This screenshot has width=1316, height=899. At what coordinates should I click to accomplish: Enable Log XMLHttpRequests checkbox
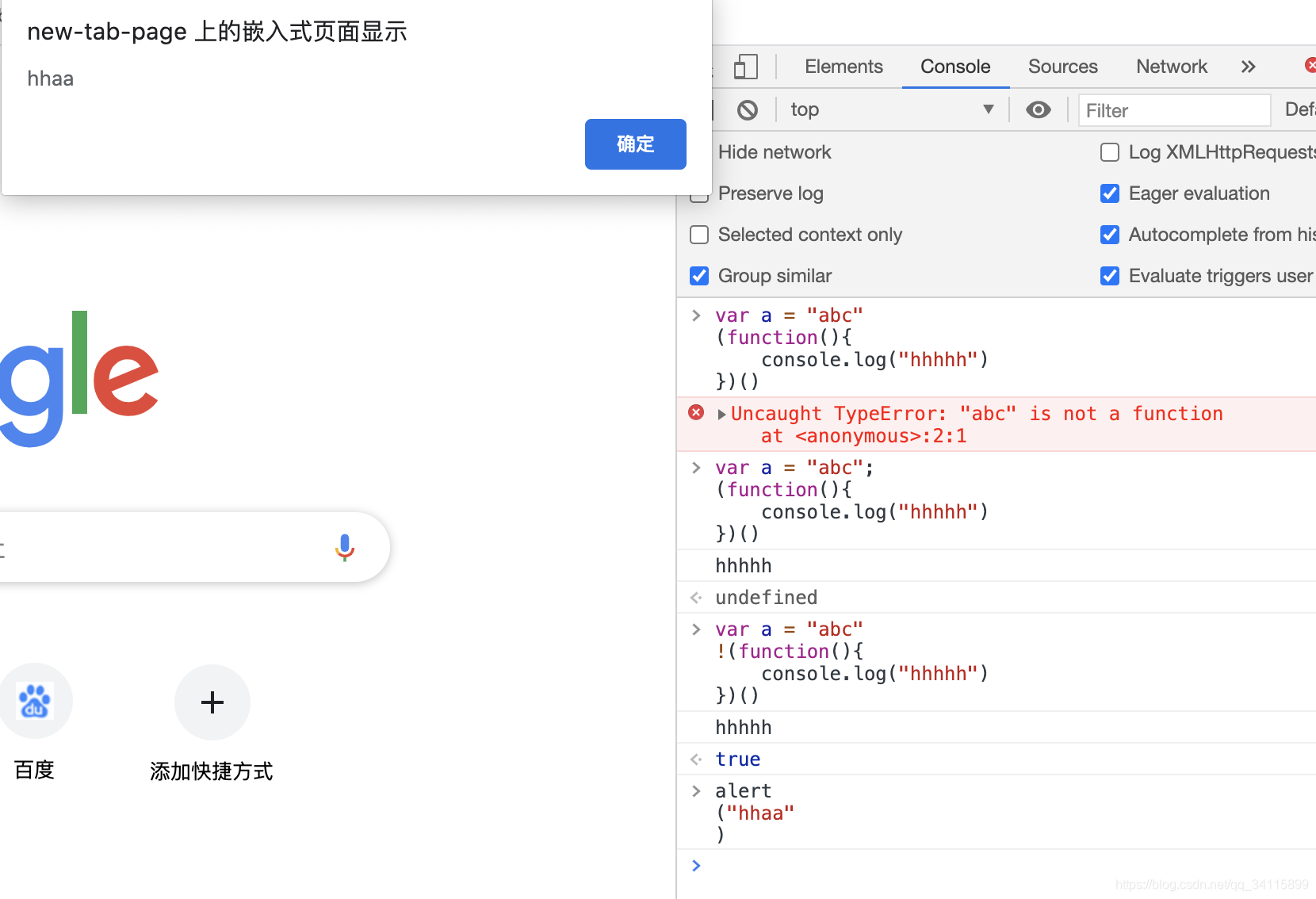coord(1110,152)
